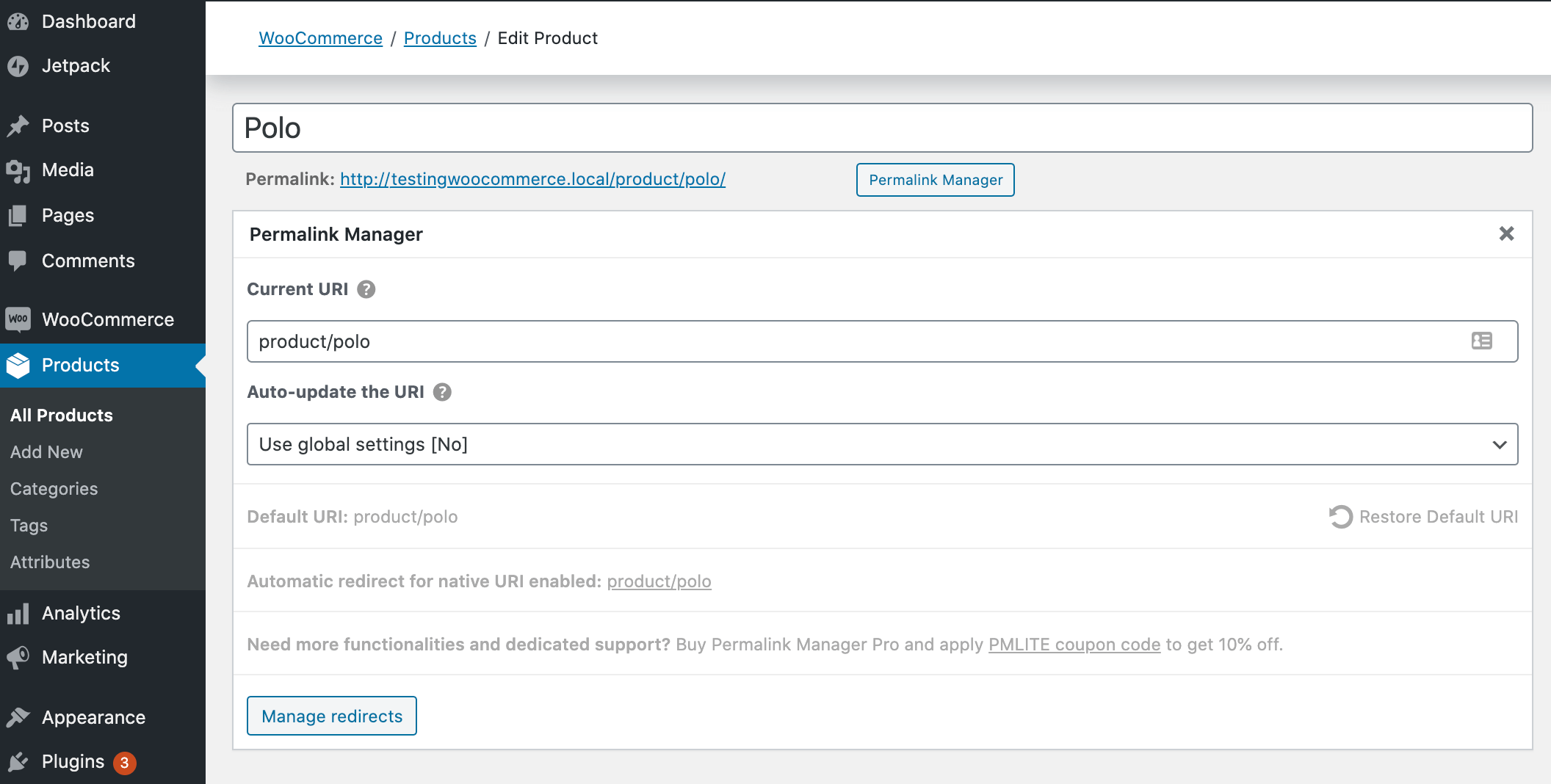The image size is (1551, 784).
Task: Open Attributes submenu
Action: click(50, 562)
